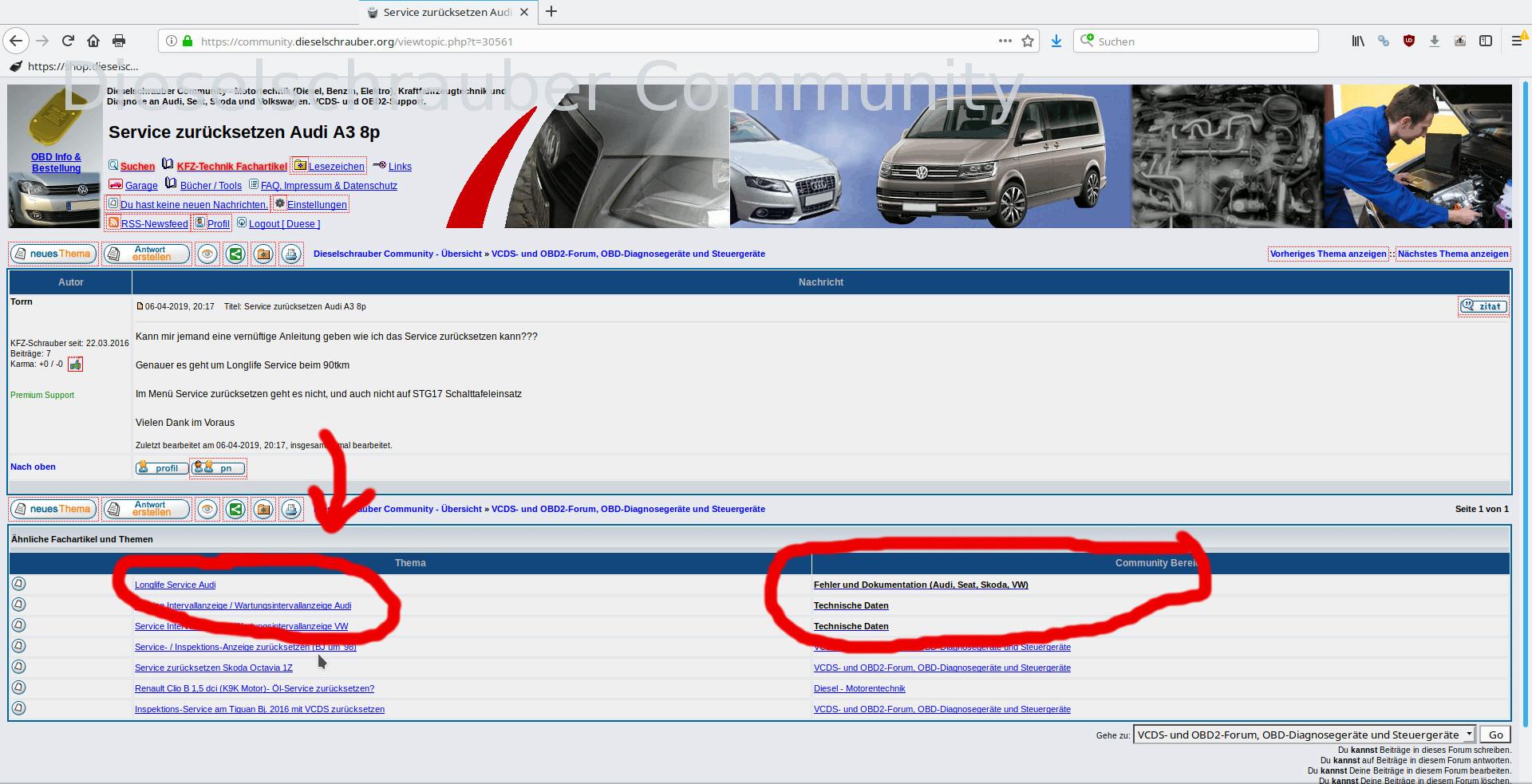
Task: Open 'Diesel - Motorentechnik' forum link
Action: [859, 689]
